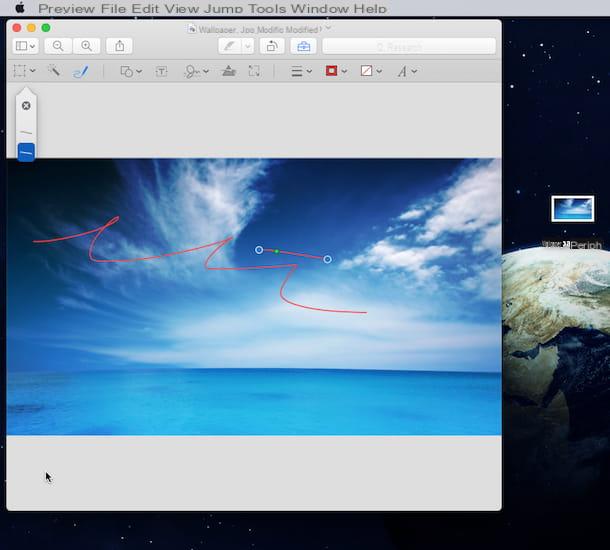Open the Fill Color swatch
The width and height of the screenshot is (610, 550).
click(366, 71)
